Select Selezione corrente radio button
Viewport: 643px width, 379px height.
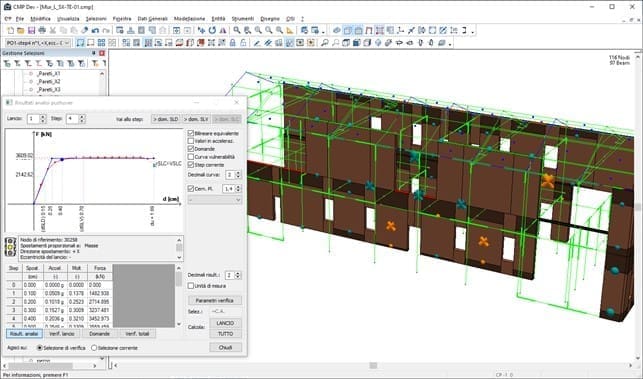tap(94, 348)
